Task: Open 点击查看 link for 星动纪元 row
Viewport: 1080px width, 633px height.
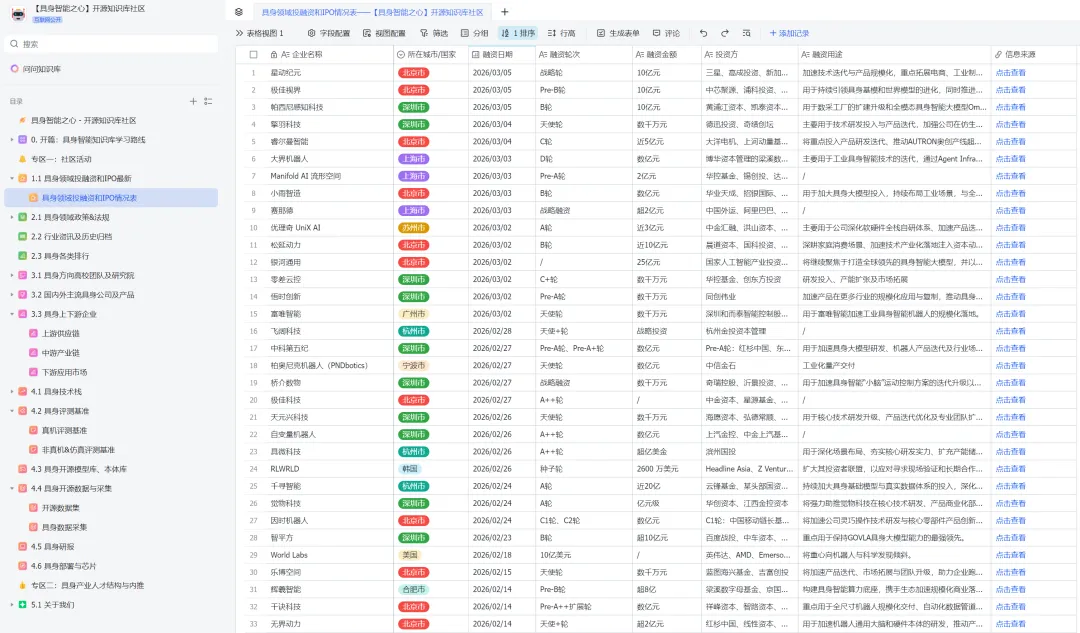Action: pos(1010,72)
